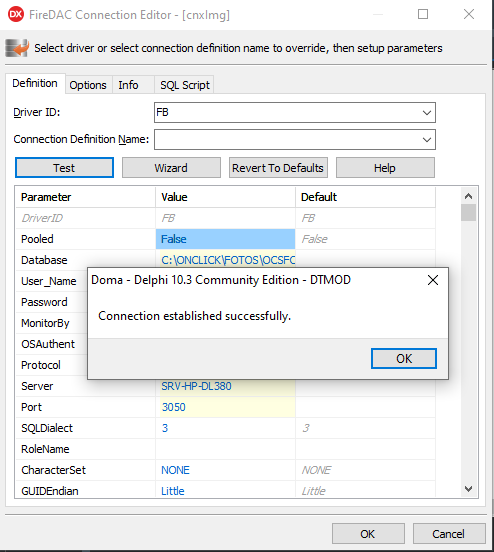The width and height of the screenshot is (494, 552).
Task: Select the MonitorBy parameter row label
Action: point(45,323)
